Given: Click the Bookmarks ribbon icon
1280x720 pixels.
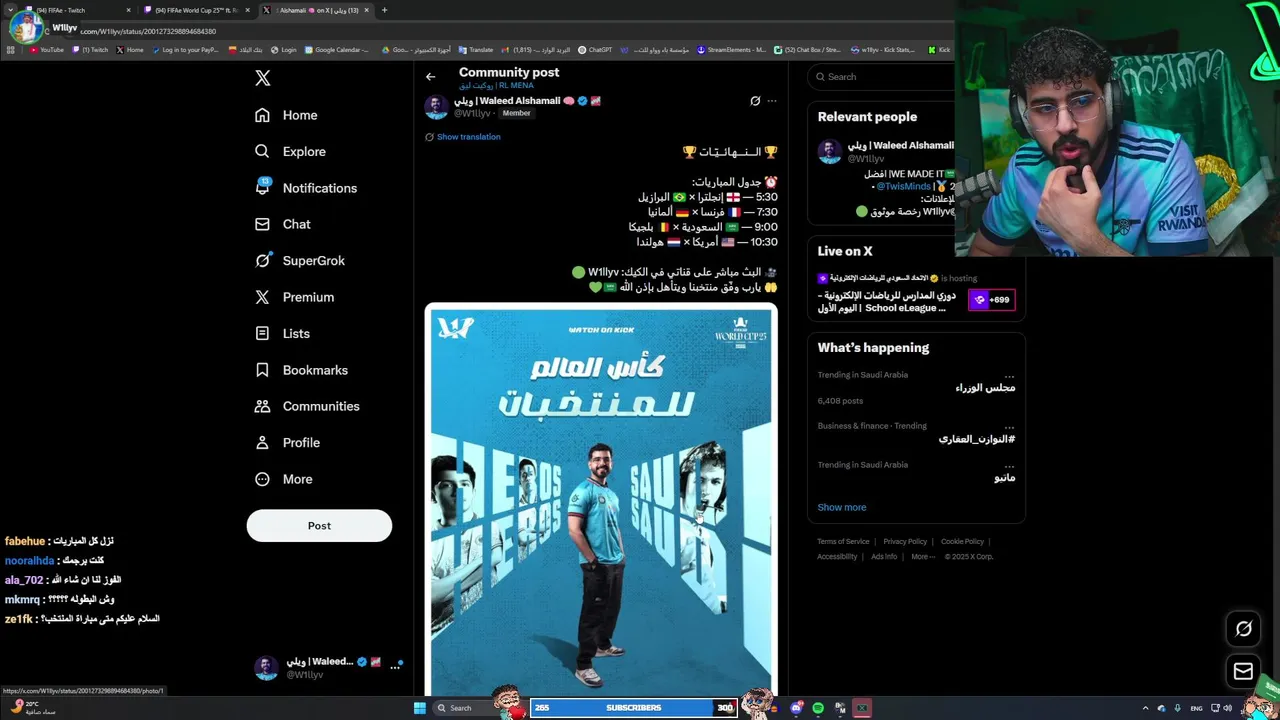Looking at the screenshot, I should [262, 370].
